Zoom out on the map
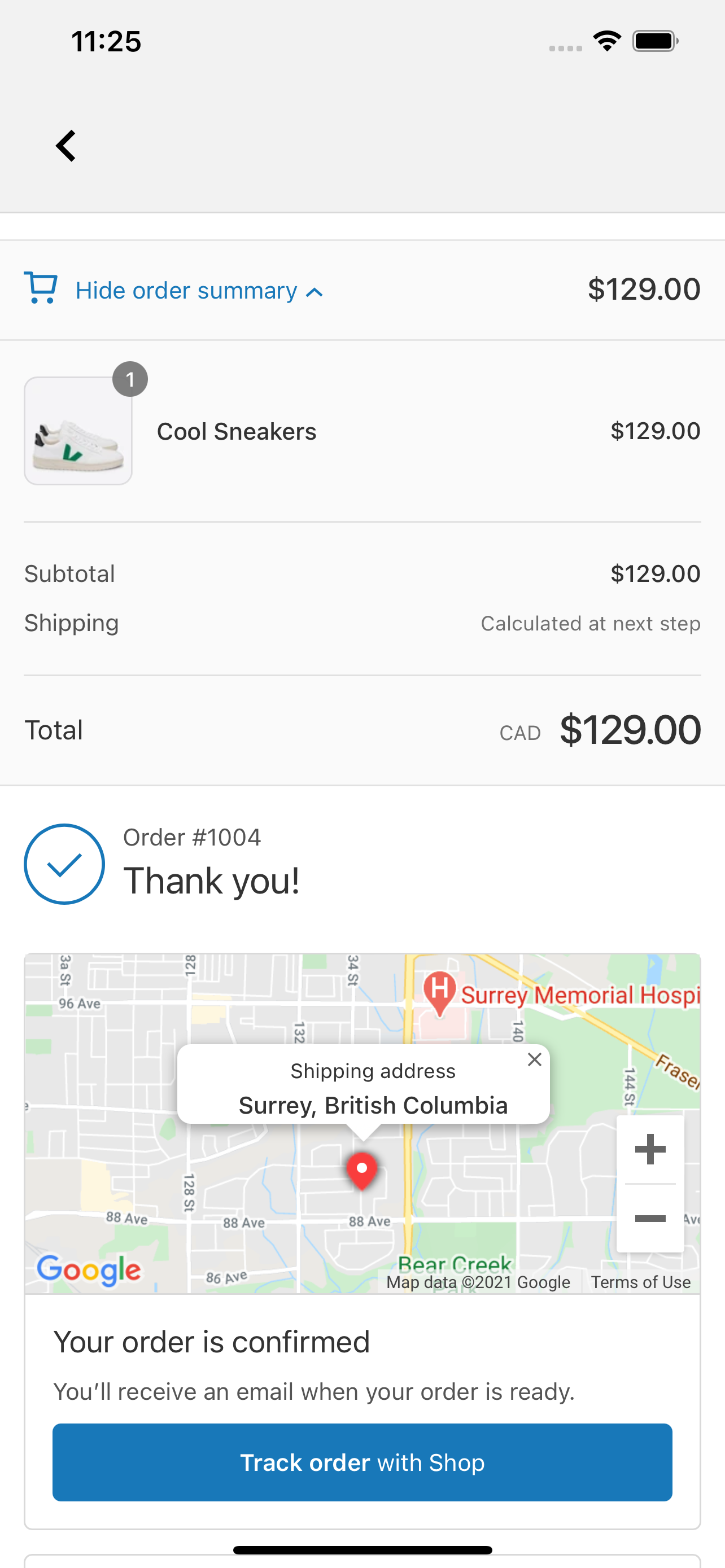 (649, 1218)
